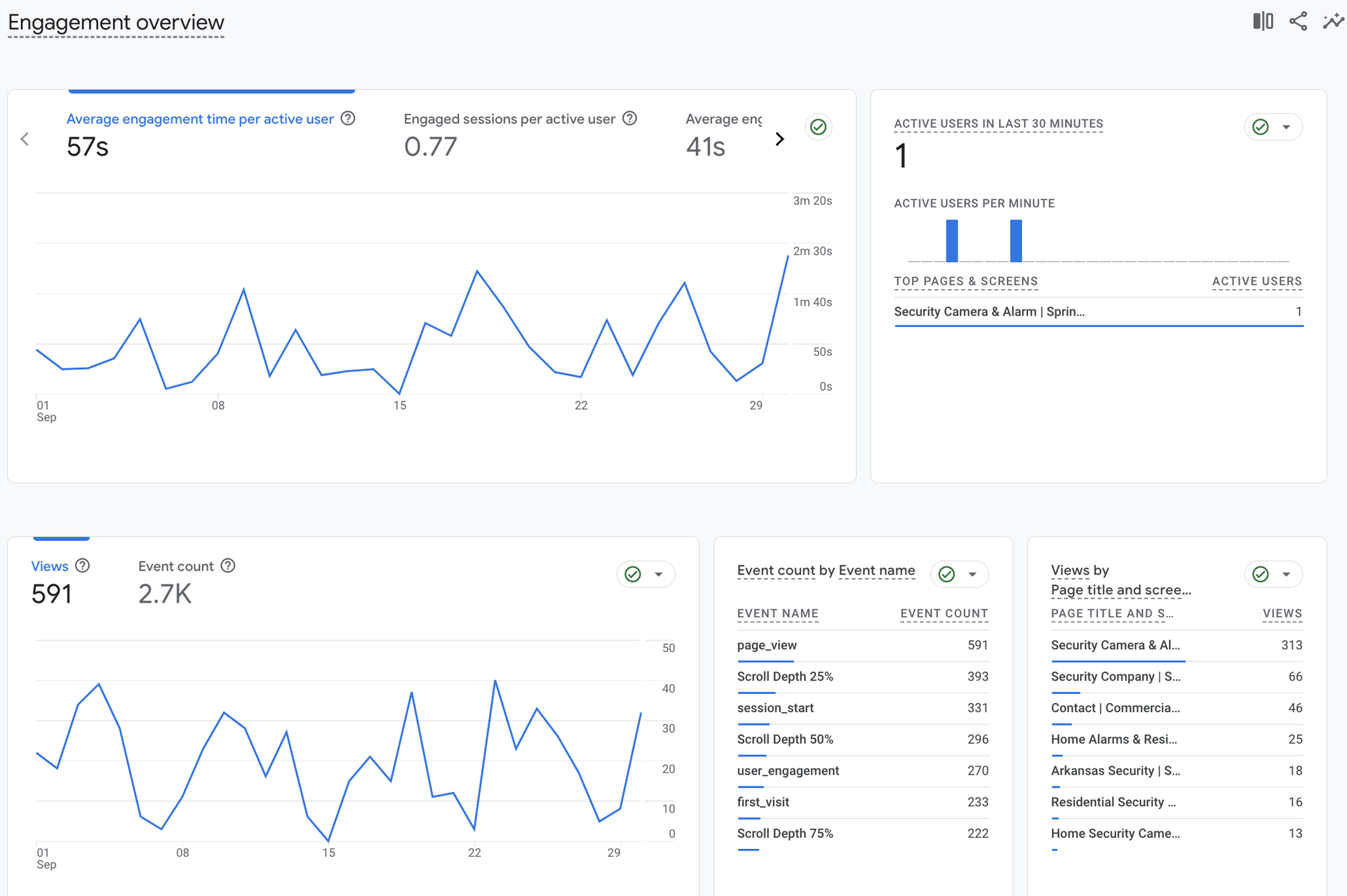Screen dimensions: 1347x896
Task: Select Engaged sessions per active user tab
Action: 509,119
